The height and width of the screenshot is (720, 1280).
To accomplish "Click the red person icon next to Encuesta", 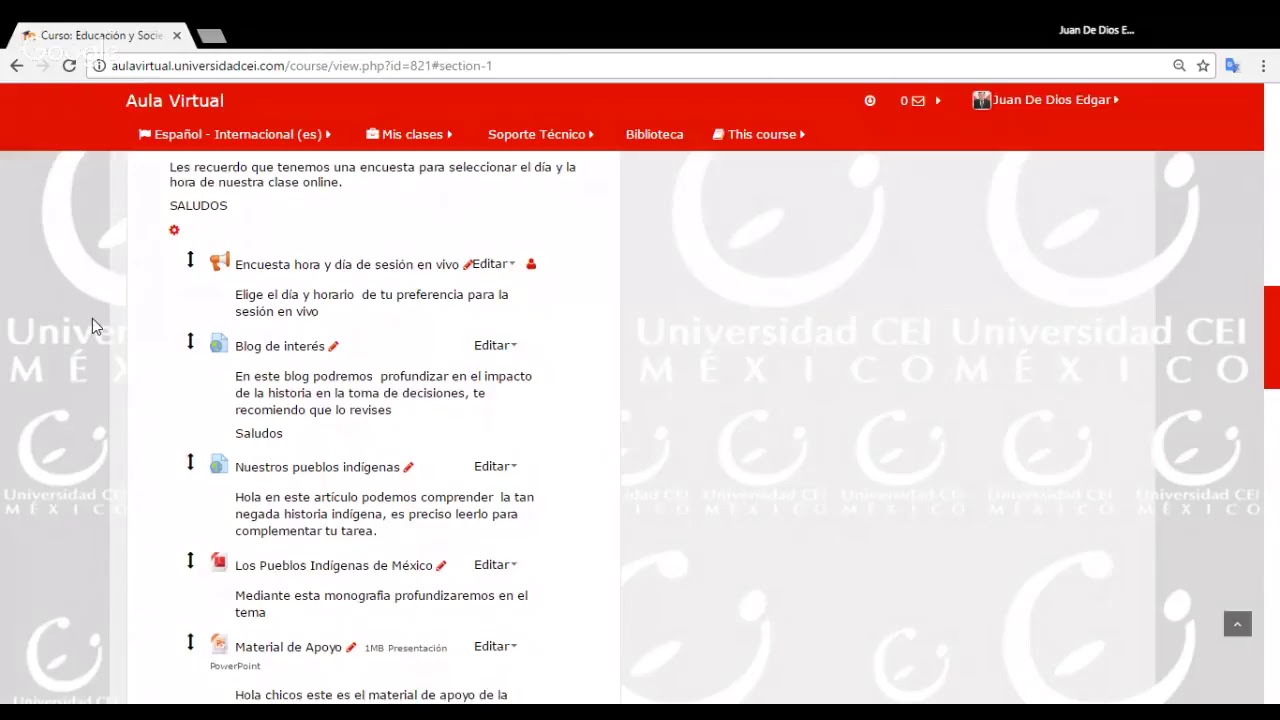I will (531, 264).
